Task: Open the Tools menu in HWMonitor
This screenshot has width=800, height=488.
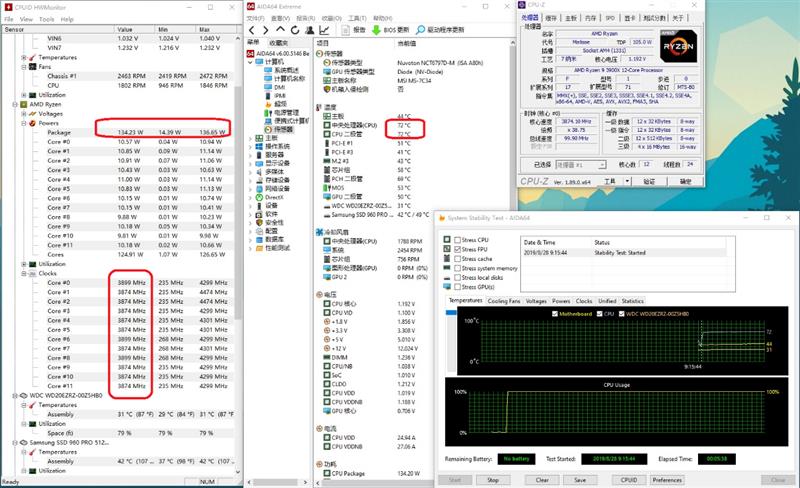Action: click(45, 18)
